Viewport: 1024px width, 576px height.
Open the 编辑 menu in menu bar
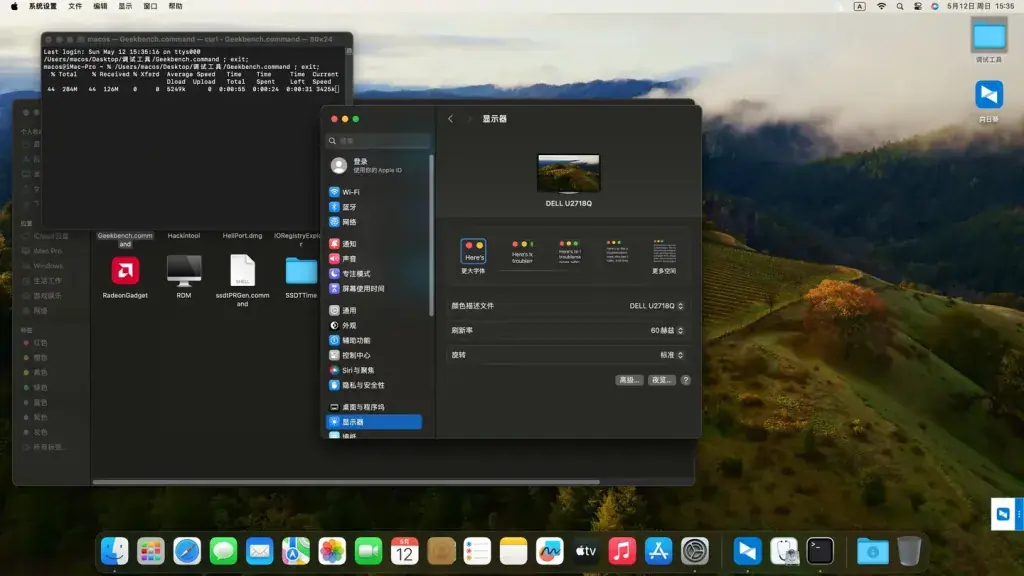(100, 6)
